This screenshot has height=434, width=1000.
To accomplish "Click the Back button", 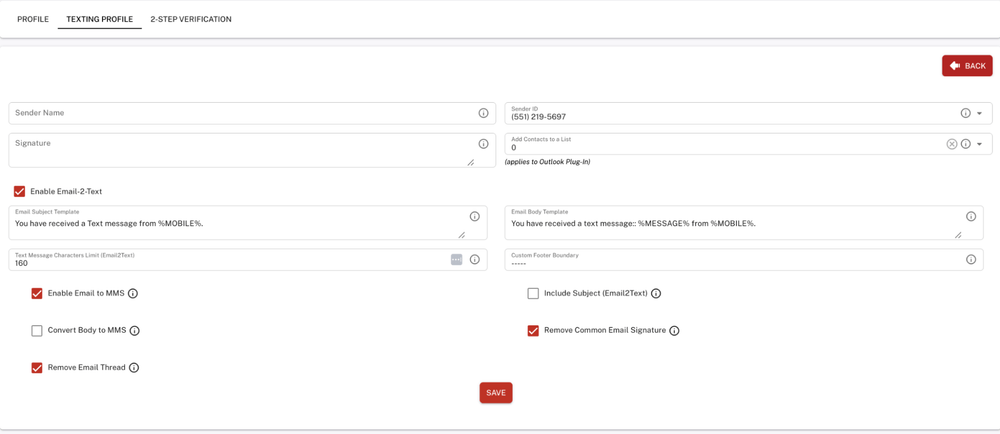I will click(x=967, y=66).
